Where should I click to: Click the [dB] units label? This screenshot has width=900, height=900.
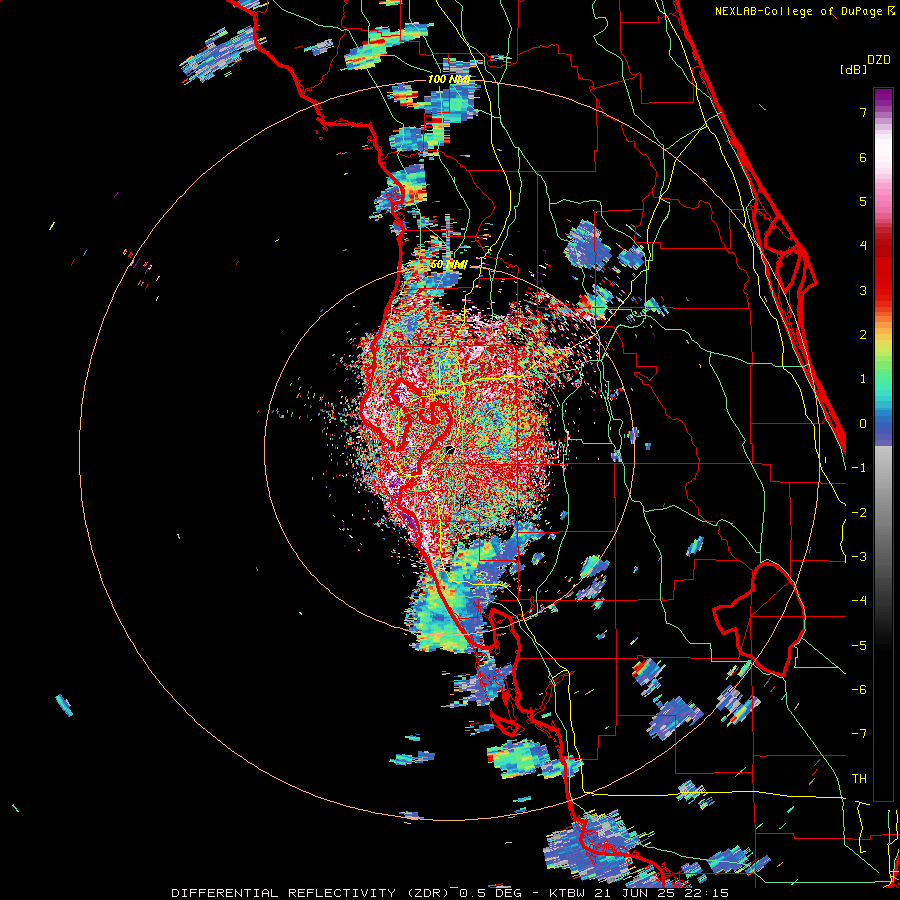pos(854,69)
